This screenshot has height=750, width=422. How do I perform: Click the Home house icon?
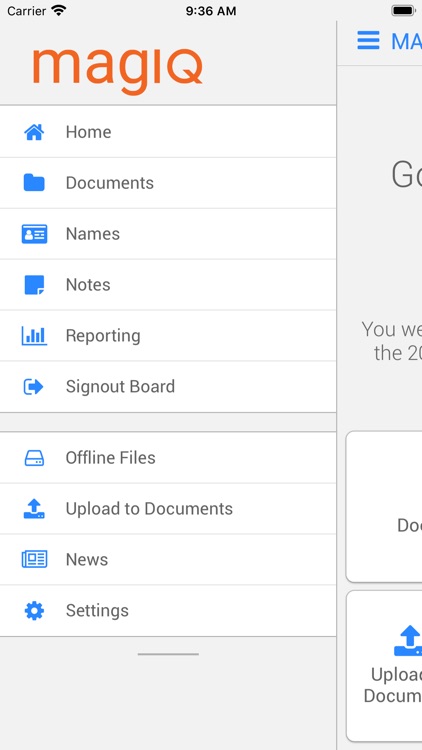tap(34, 132)
